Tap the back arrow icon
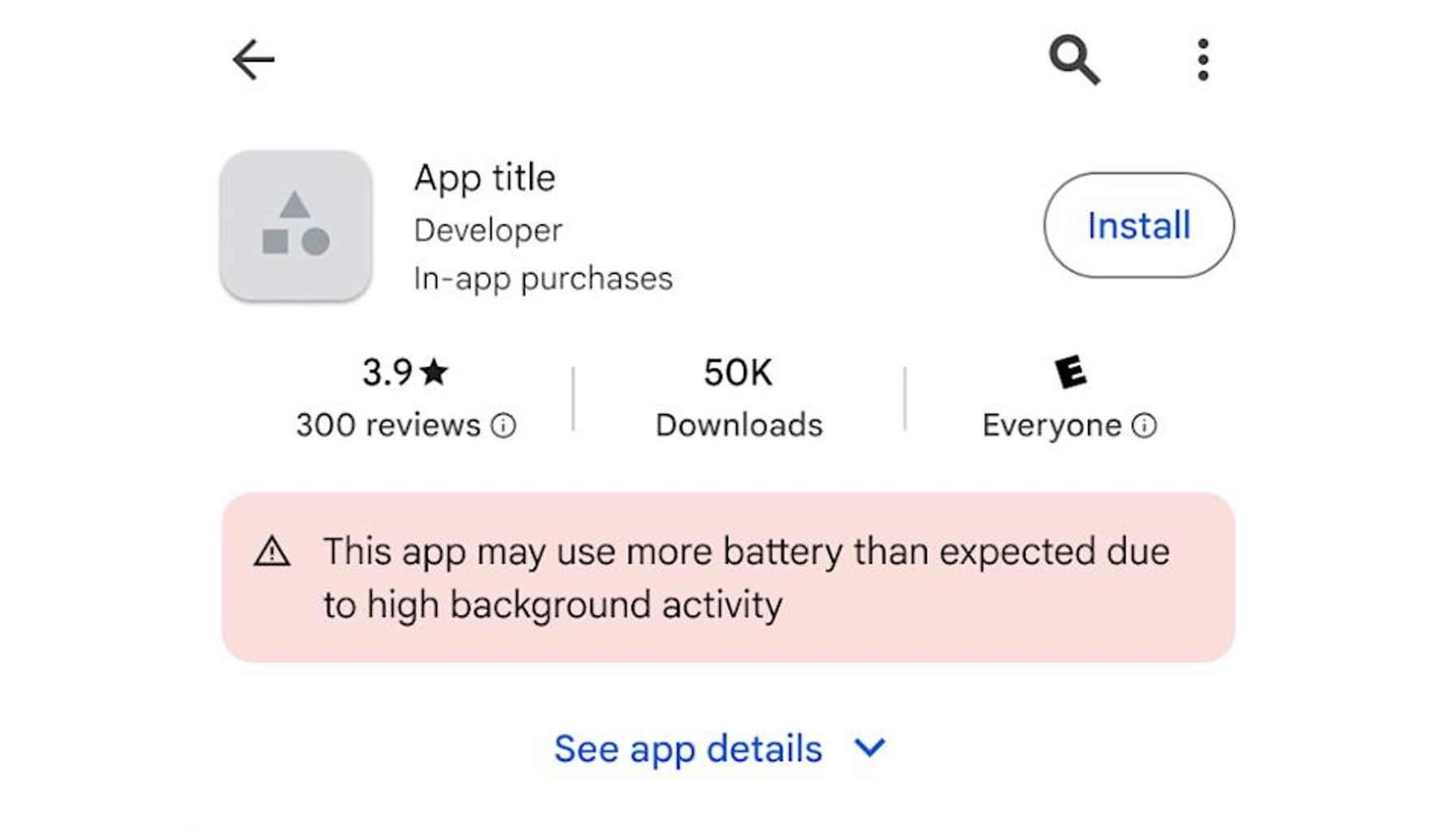The image size is (1456, 832). (x=253, y=60)
